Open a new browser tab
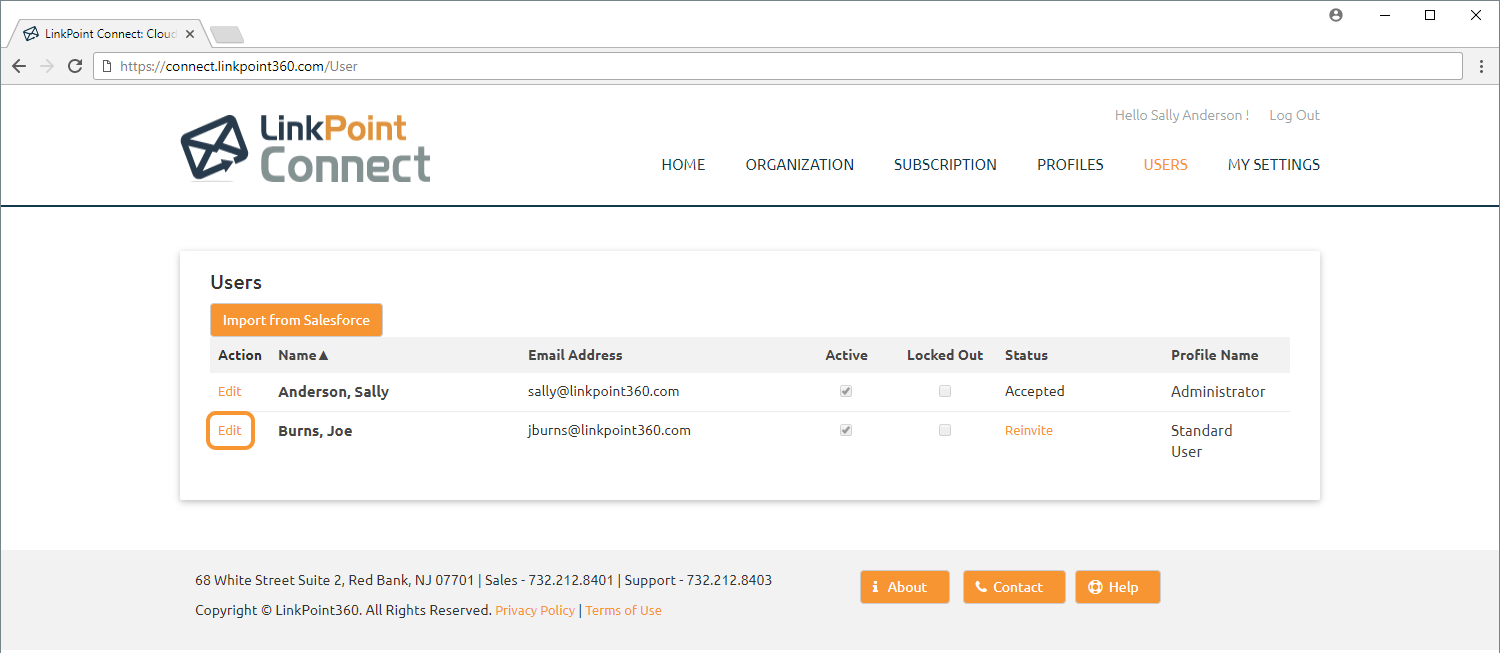The width and height of the screenshot is (1500, 653). [x=227, y=35]
